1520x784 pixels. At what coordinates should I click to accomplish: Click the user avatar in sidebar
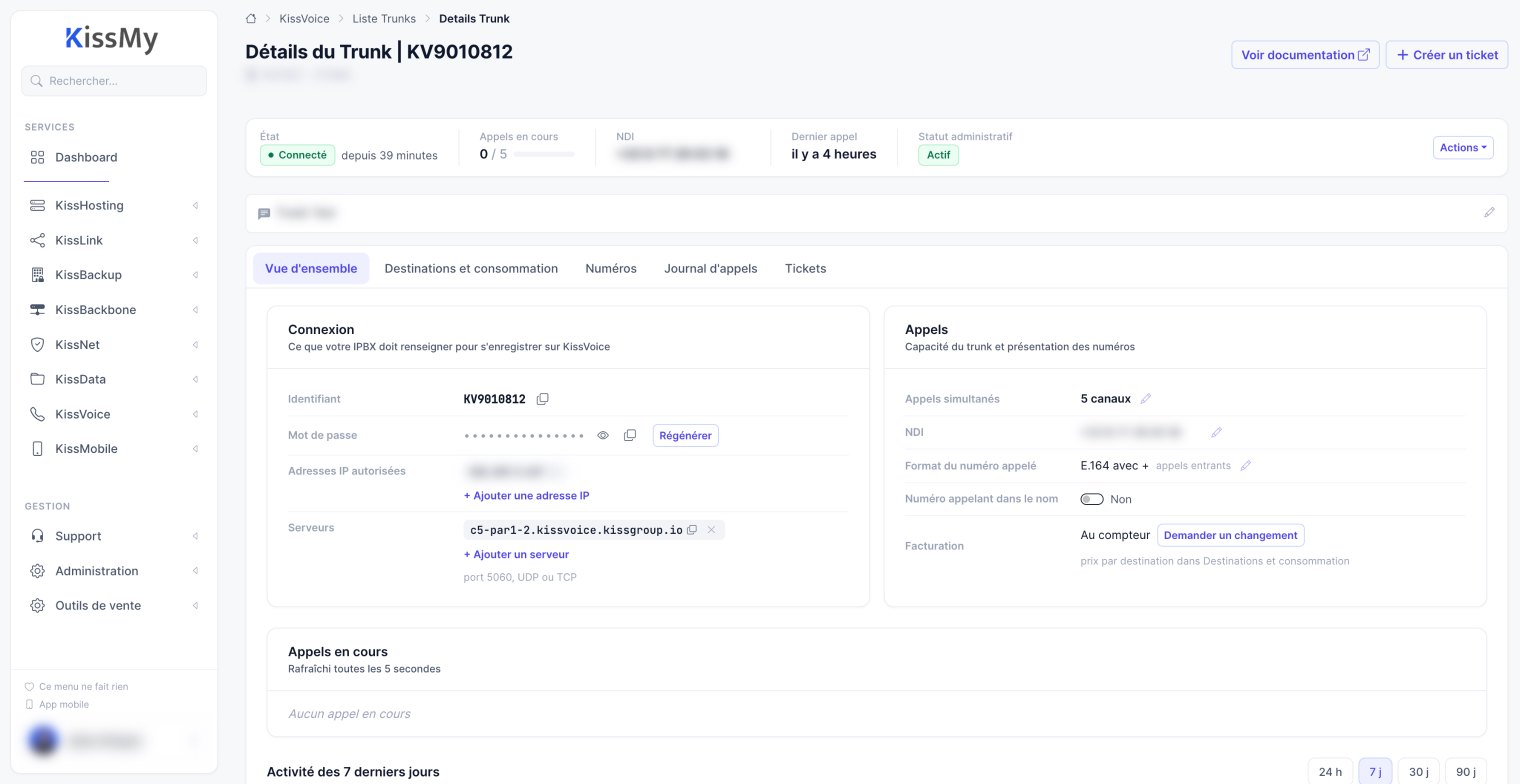(x=43, y=741)
